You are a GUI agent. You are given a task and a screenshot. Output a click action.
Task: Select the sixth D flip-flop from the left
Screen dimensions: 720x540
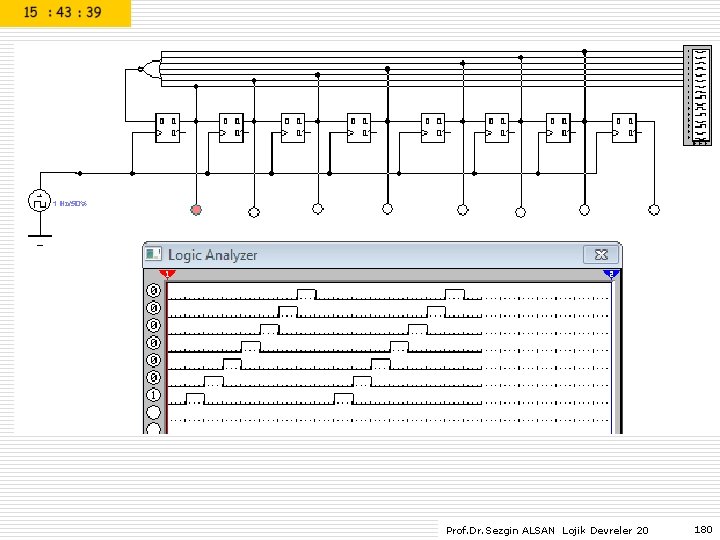[x=497, y=128]
